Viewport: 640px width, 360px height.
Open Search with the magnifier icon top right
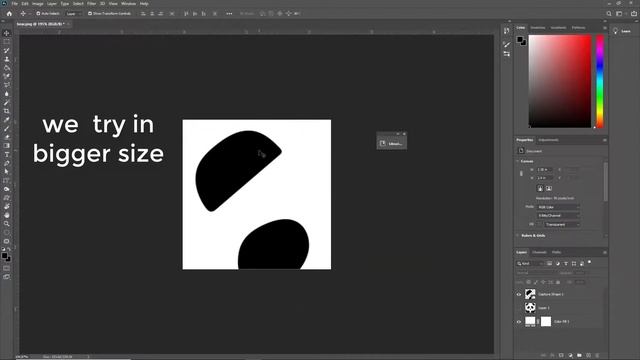click(609, 13)
